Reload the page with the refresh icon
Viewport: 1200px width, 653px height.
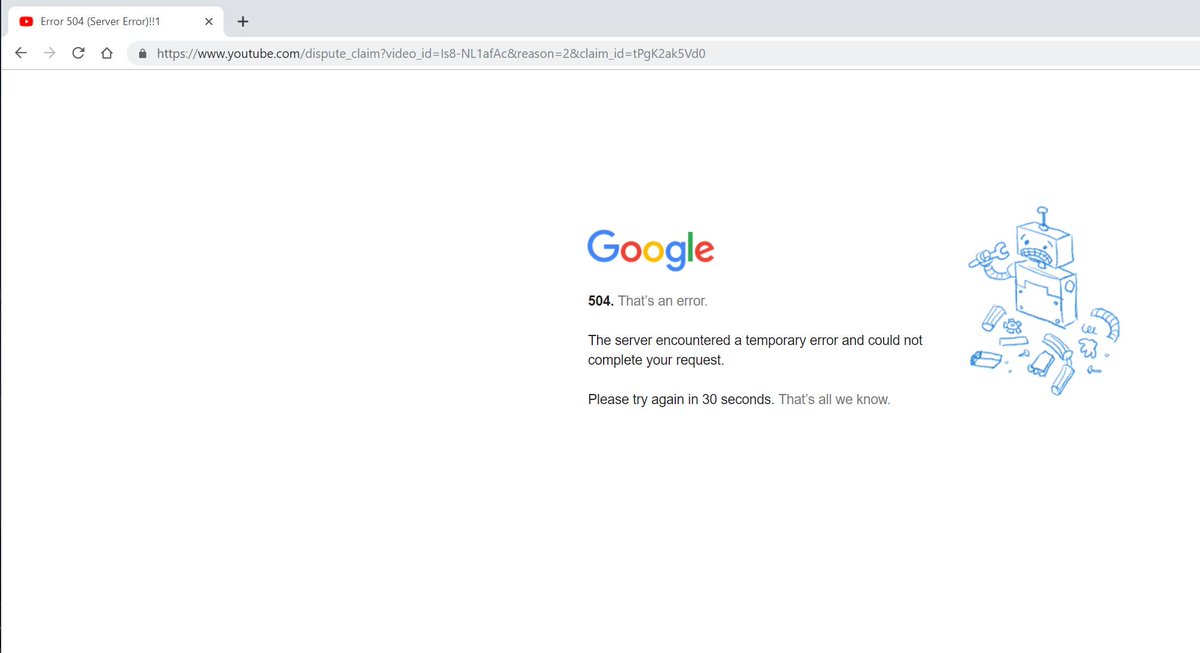pos(78,54)
